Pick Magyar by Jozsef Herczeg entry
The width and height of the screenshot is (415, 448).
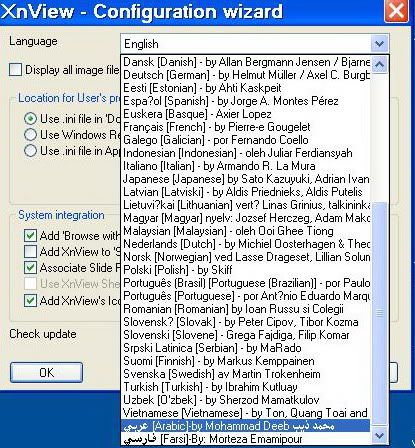(246, 218)
